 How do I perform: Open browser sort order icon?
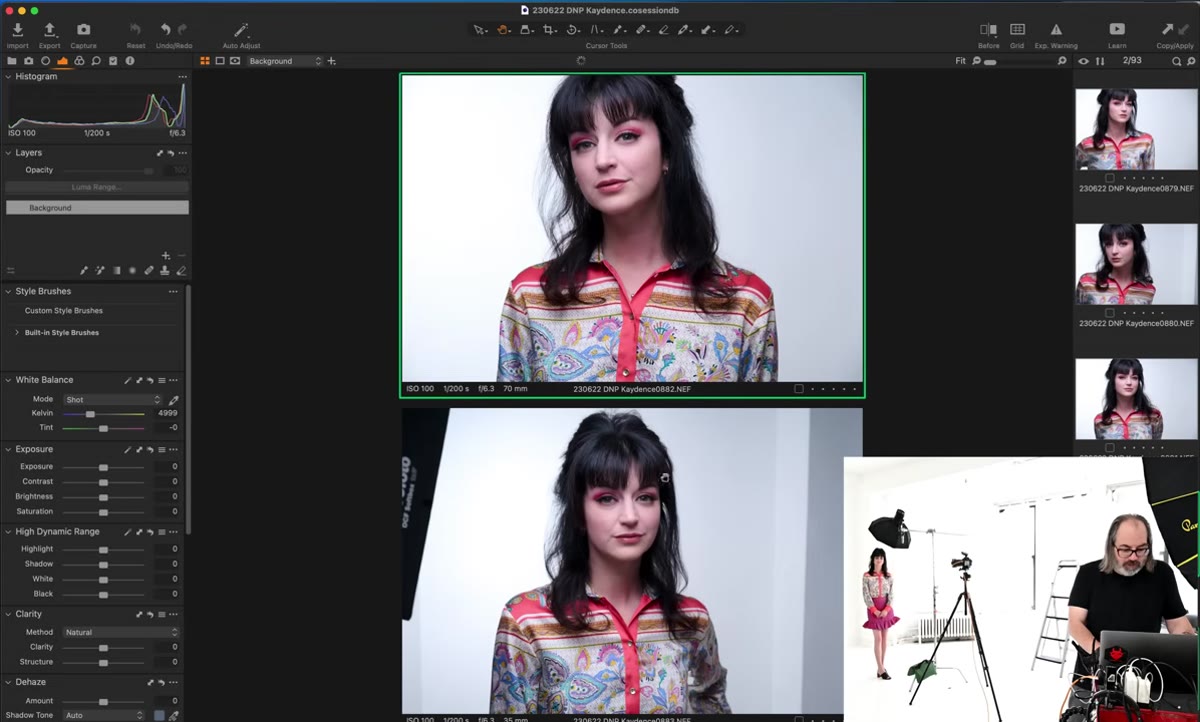pyautogui.click(x=1100, y=61)
